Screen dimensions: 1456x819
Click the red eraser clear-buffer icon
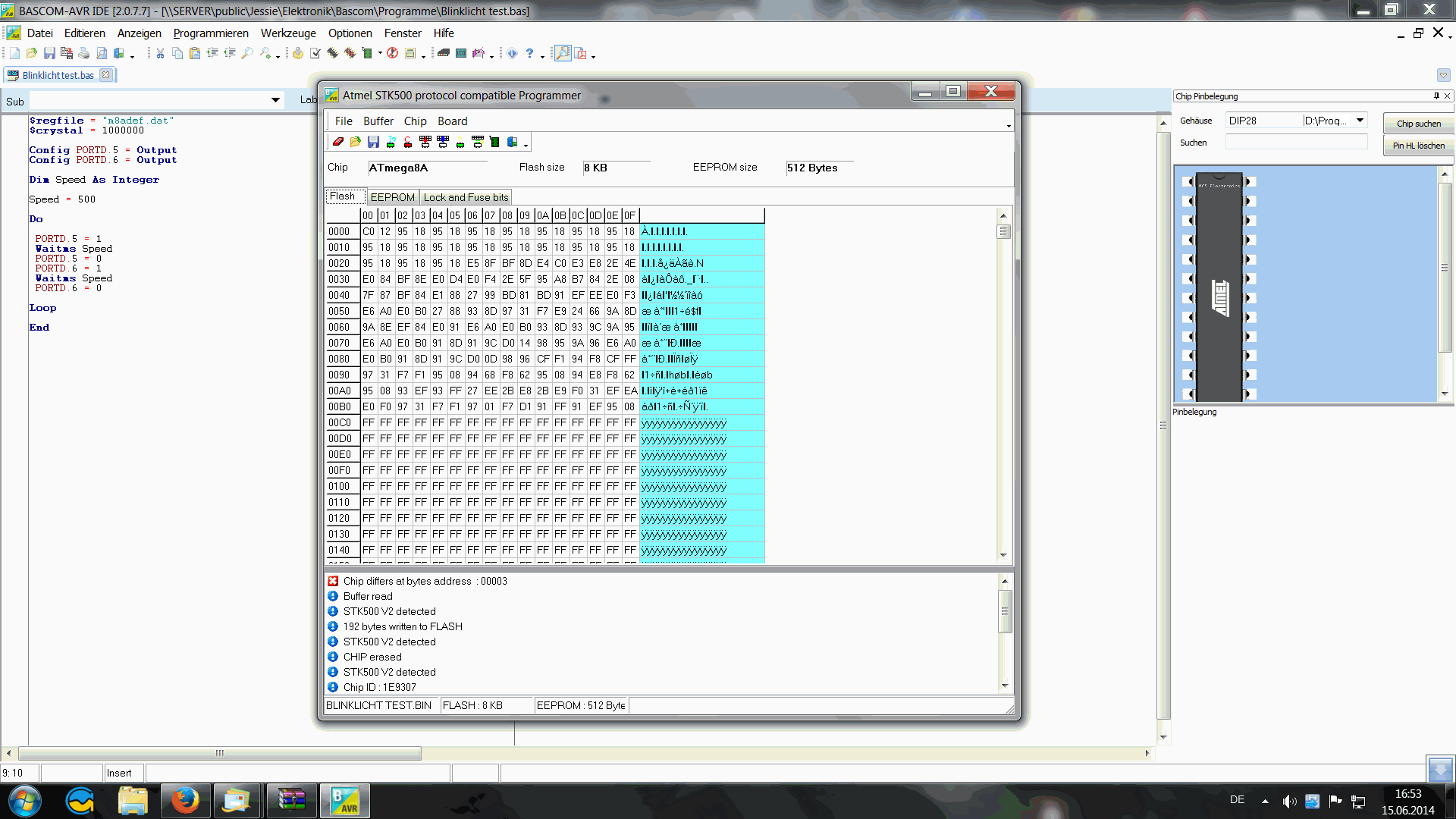click(x=338, y=142)
